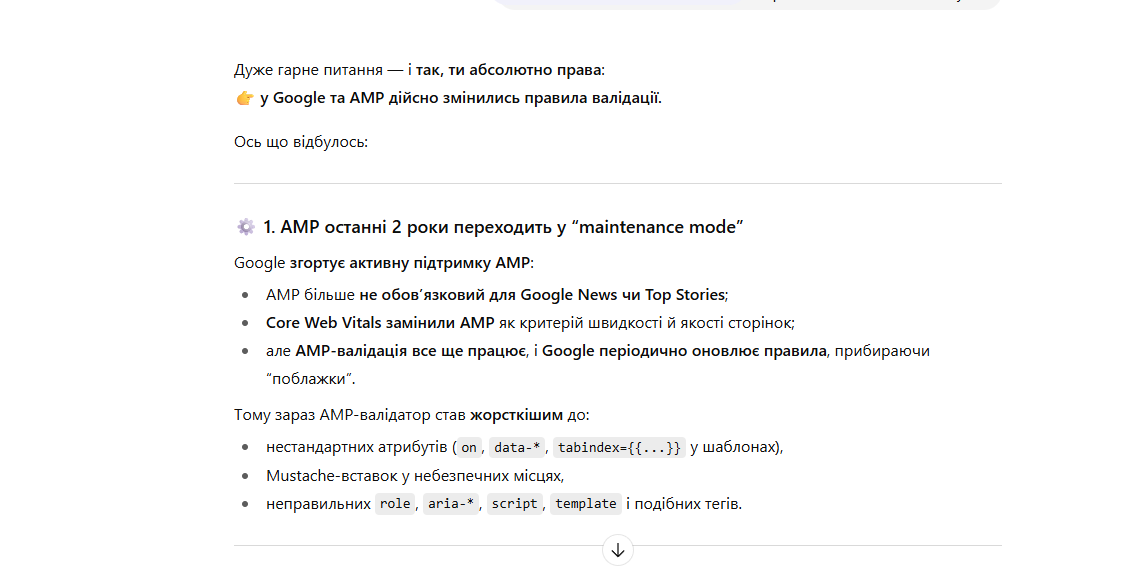Click the words 'Тому зараз AMP-валідатор став'
The width and height of the screenshot is (1124, 571).
point(350,415)
